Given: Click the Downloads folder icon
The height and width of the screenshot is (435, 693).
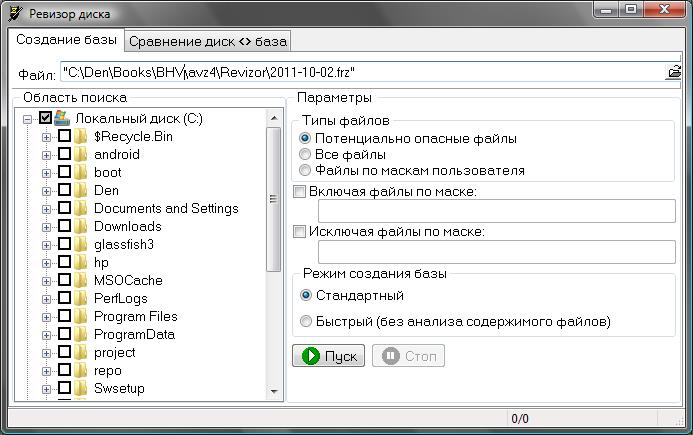Looking at the screenshot, I should click(81, 227).
